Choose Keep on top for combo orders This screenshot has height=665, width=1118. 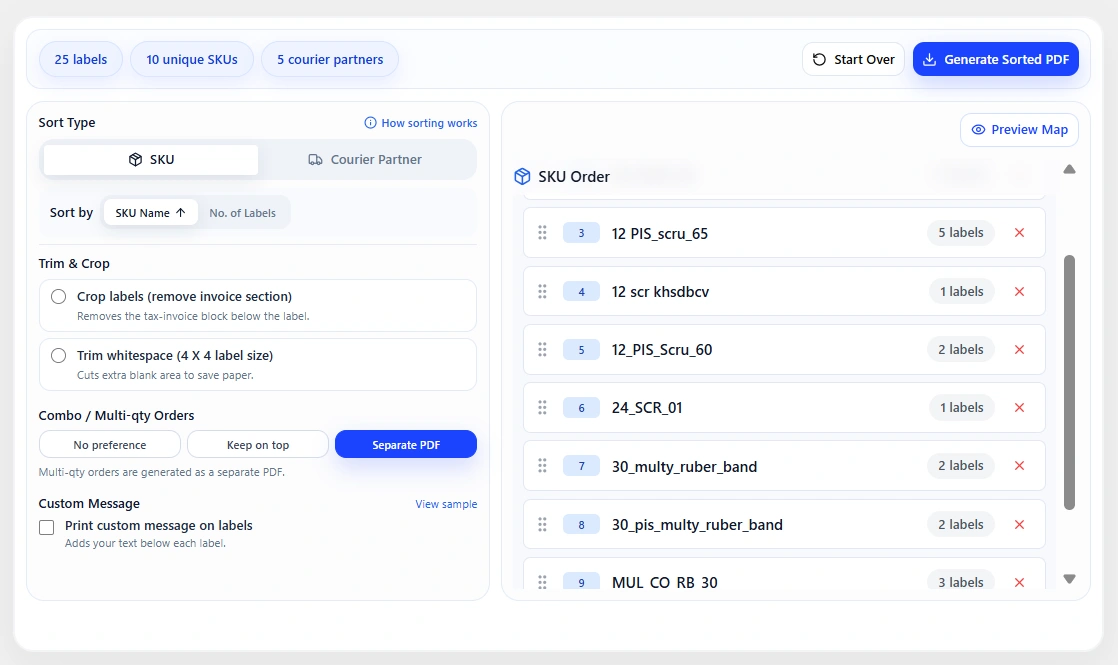click(x=258, y=444)
